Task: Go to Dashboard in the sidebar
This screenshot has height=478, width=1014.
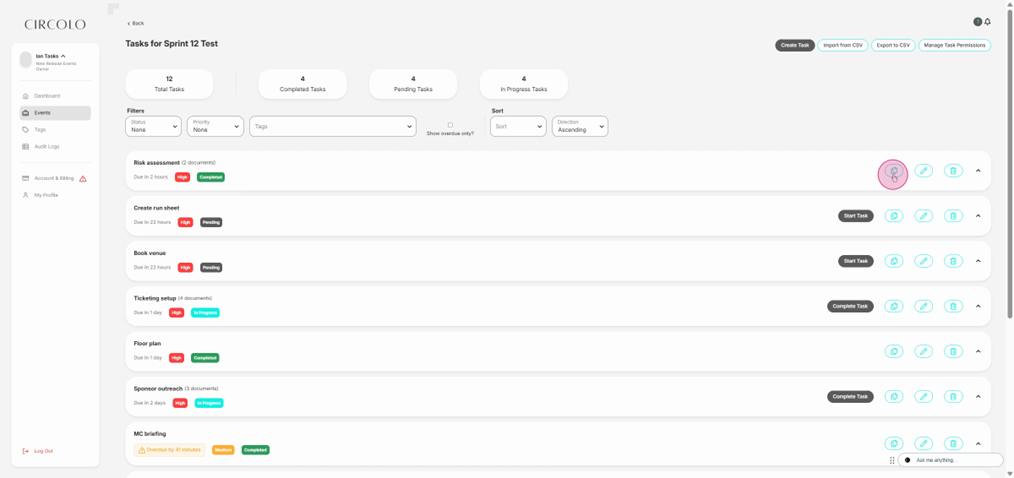Action: 47,96
